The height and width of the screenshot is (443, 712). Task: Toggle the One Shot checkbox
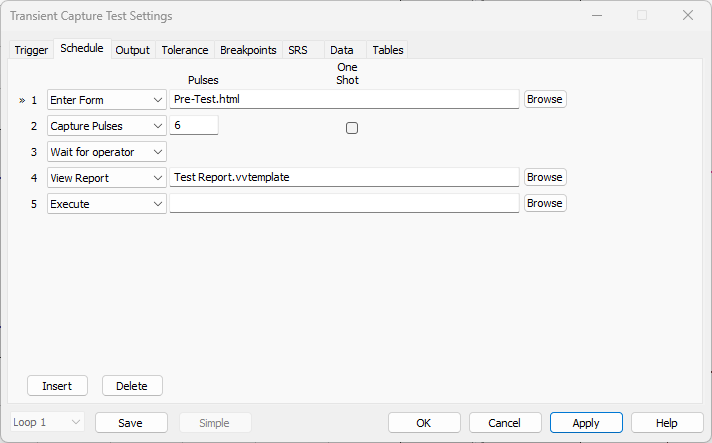tap(351, 128)
